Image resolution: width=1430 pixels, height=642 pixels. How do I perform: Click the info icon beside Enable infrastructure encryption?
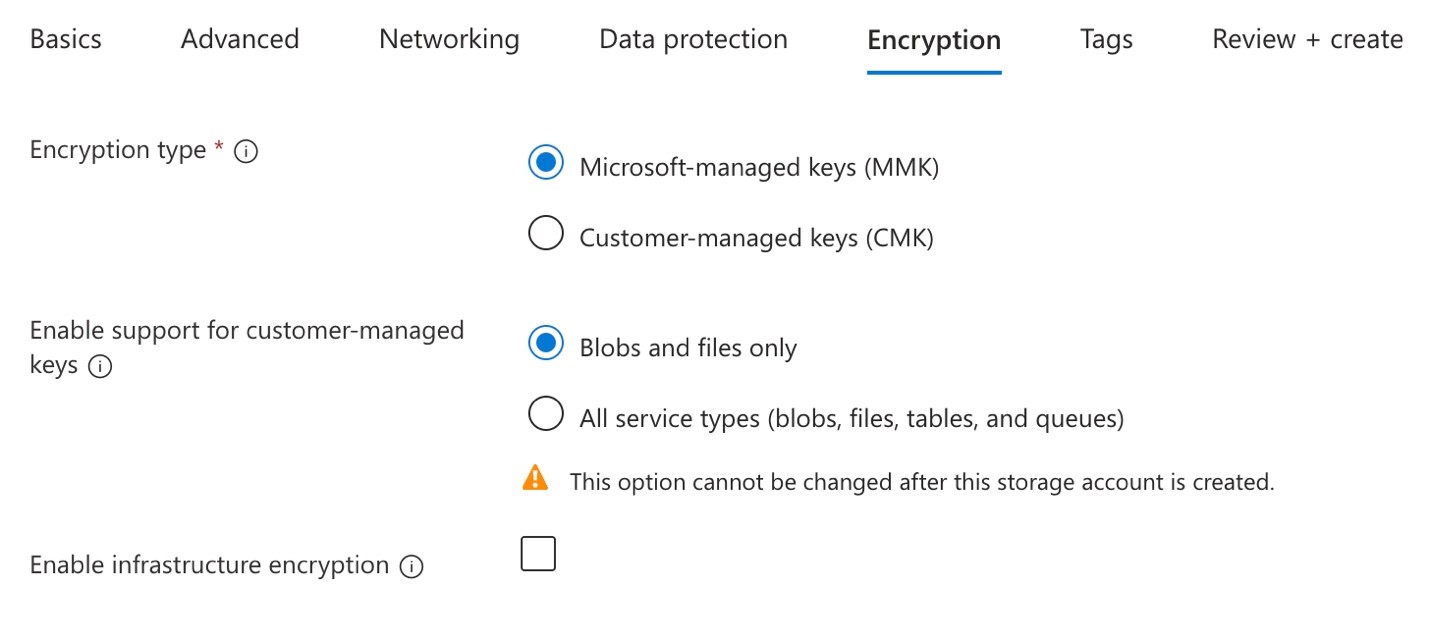click(411, 566)
